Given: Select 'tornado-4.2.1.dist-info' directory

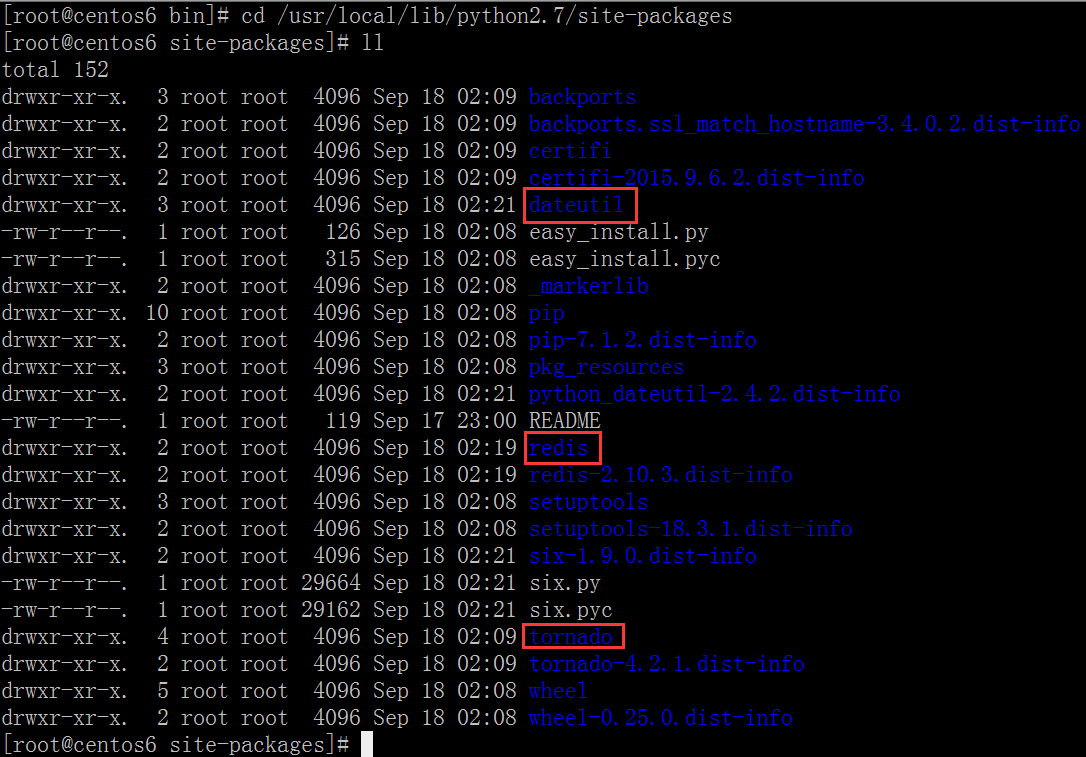Looking at the screenshot, I should (667, 664).
